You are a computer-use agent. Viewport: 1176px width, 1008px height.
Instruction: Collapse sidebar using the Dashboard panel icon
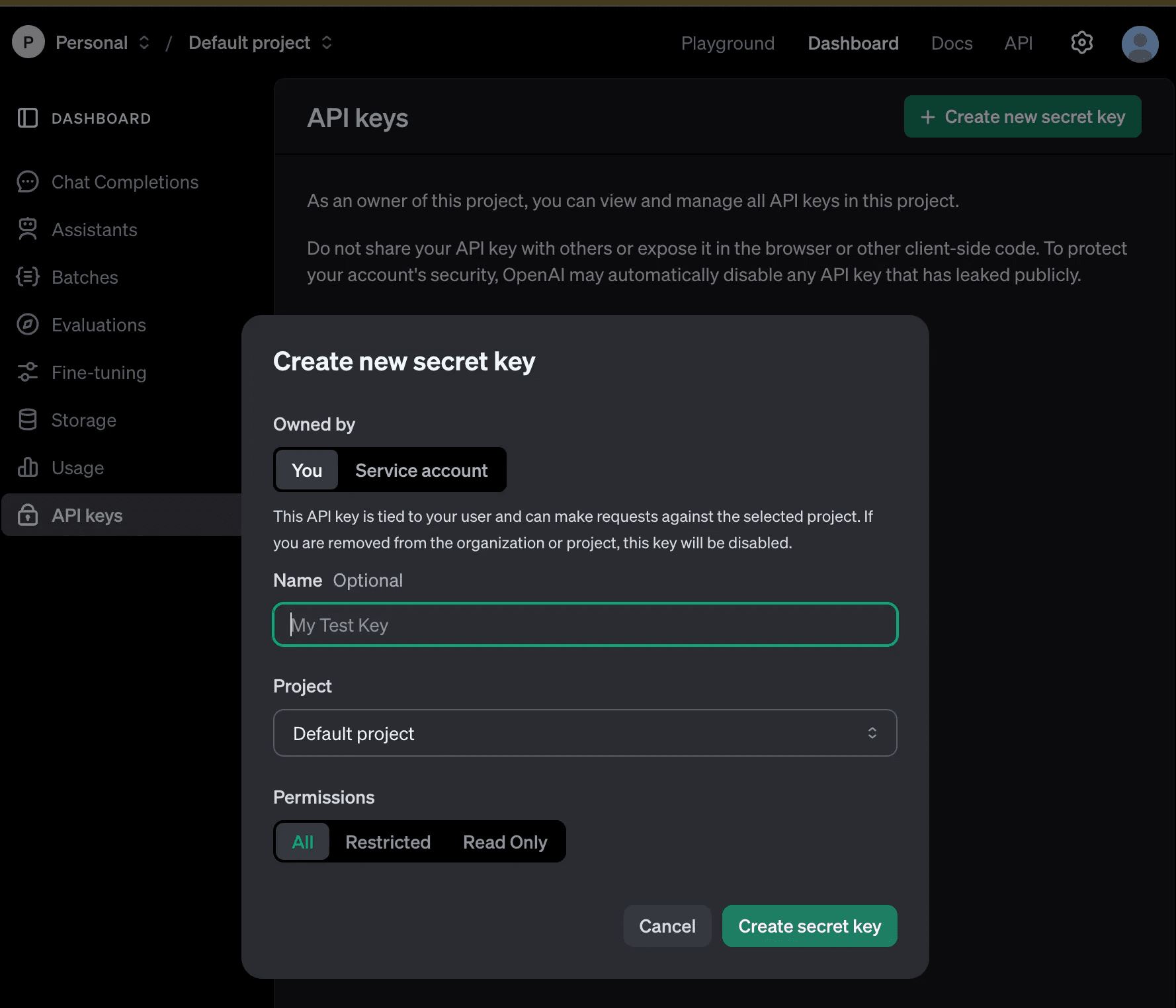click(x=28, y=118)
